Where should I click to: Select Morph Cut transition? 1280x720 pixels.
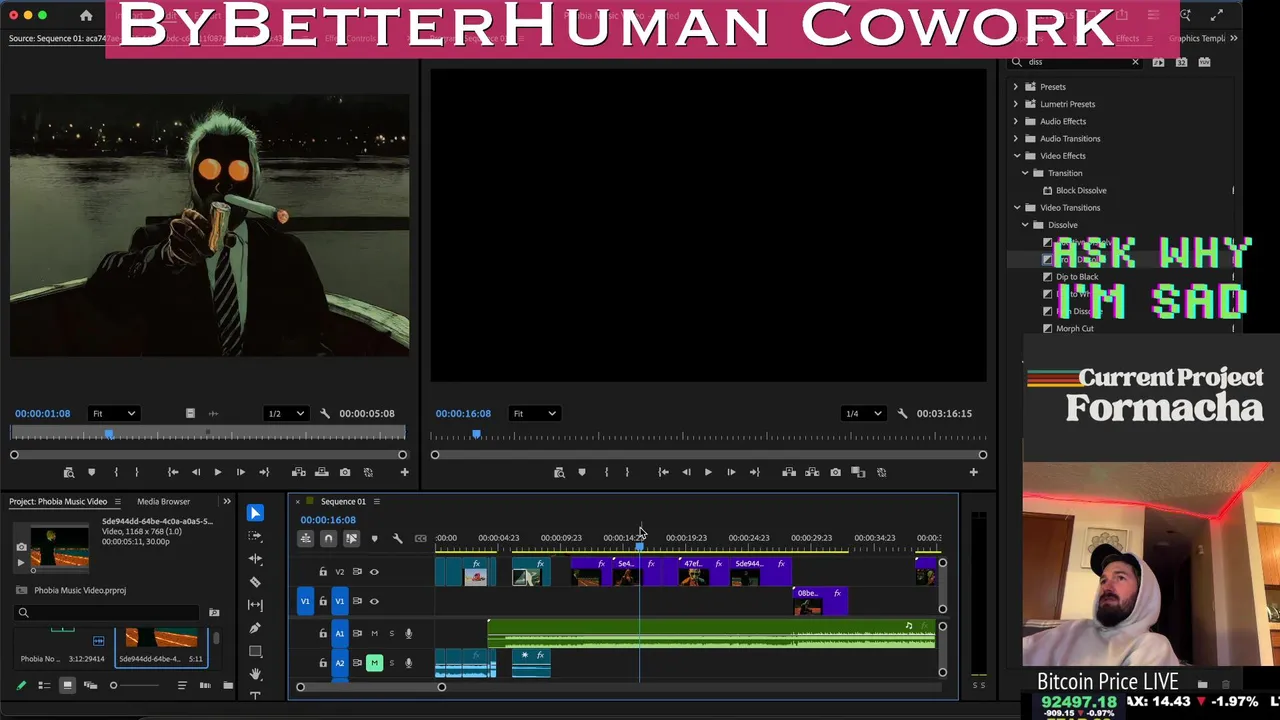coord(1075,329)
